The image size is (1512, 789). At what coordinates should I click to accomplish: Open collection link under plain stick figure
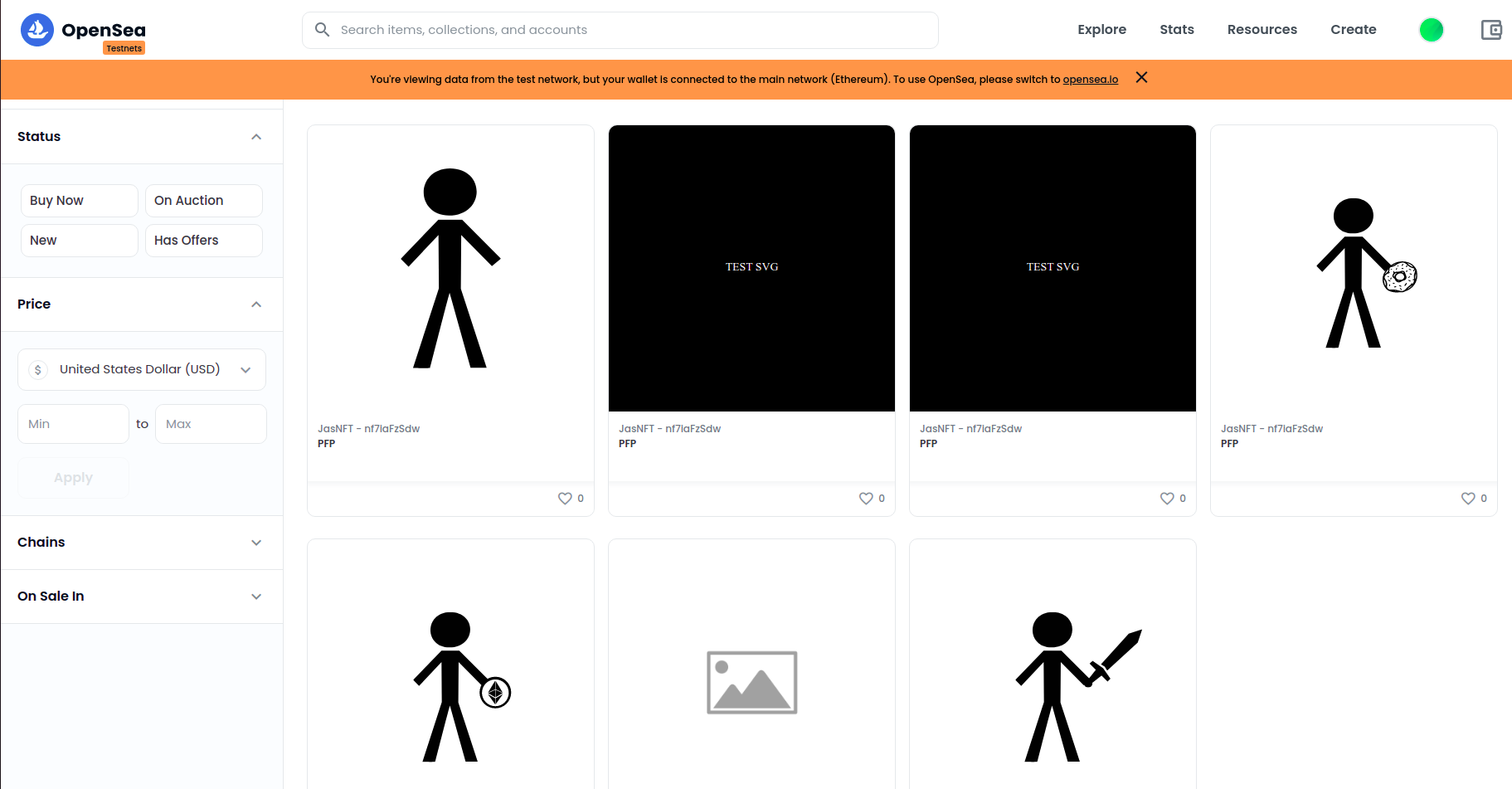(368, 429)
